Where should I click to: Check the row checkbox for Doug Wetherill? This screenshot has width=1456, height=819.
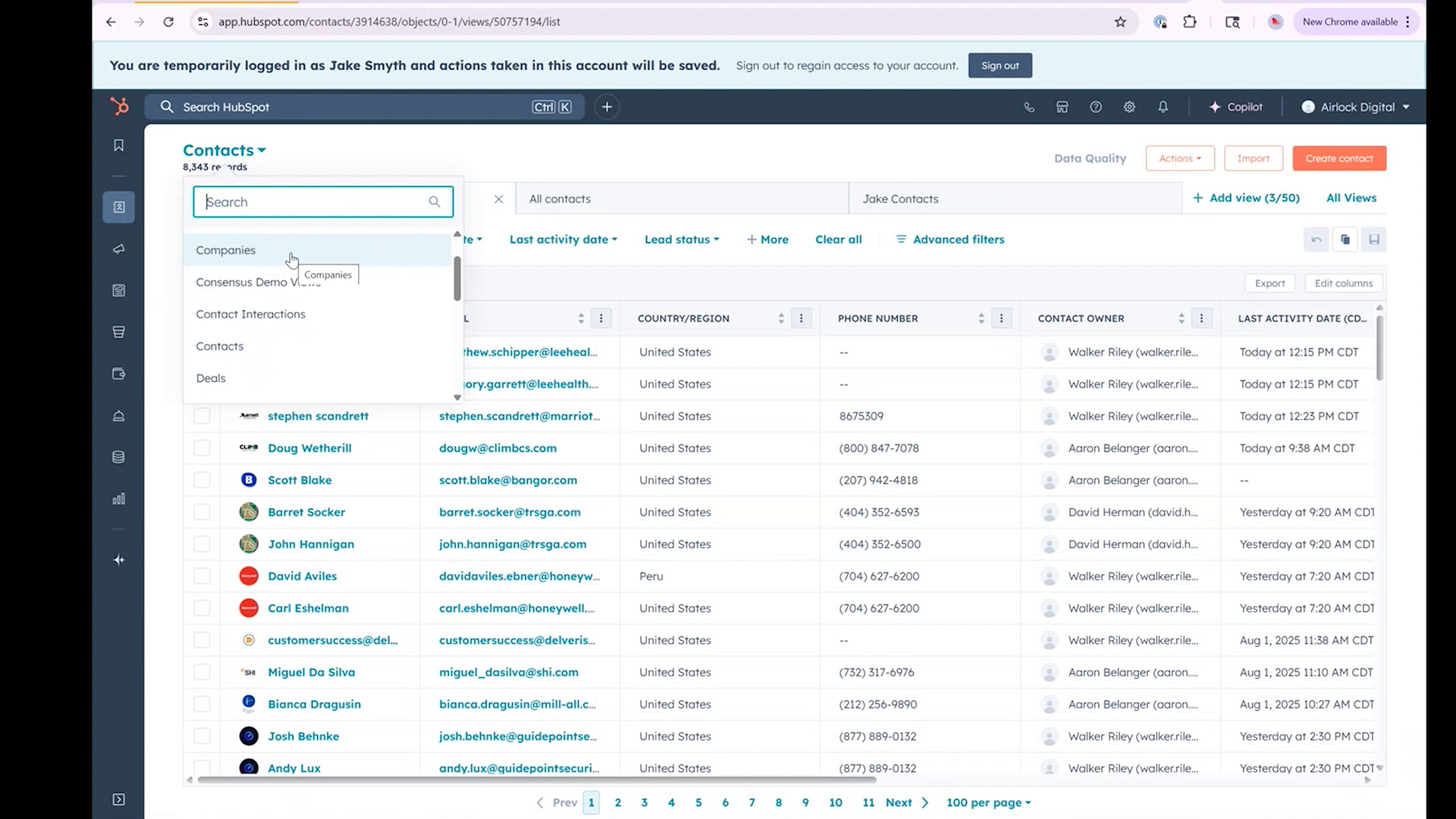(202, 447)
